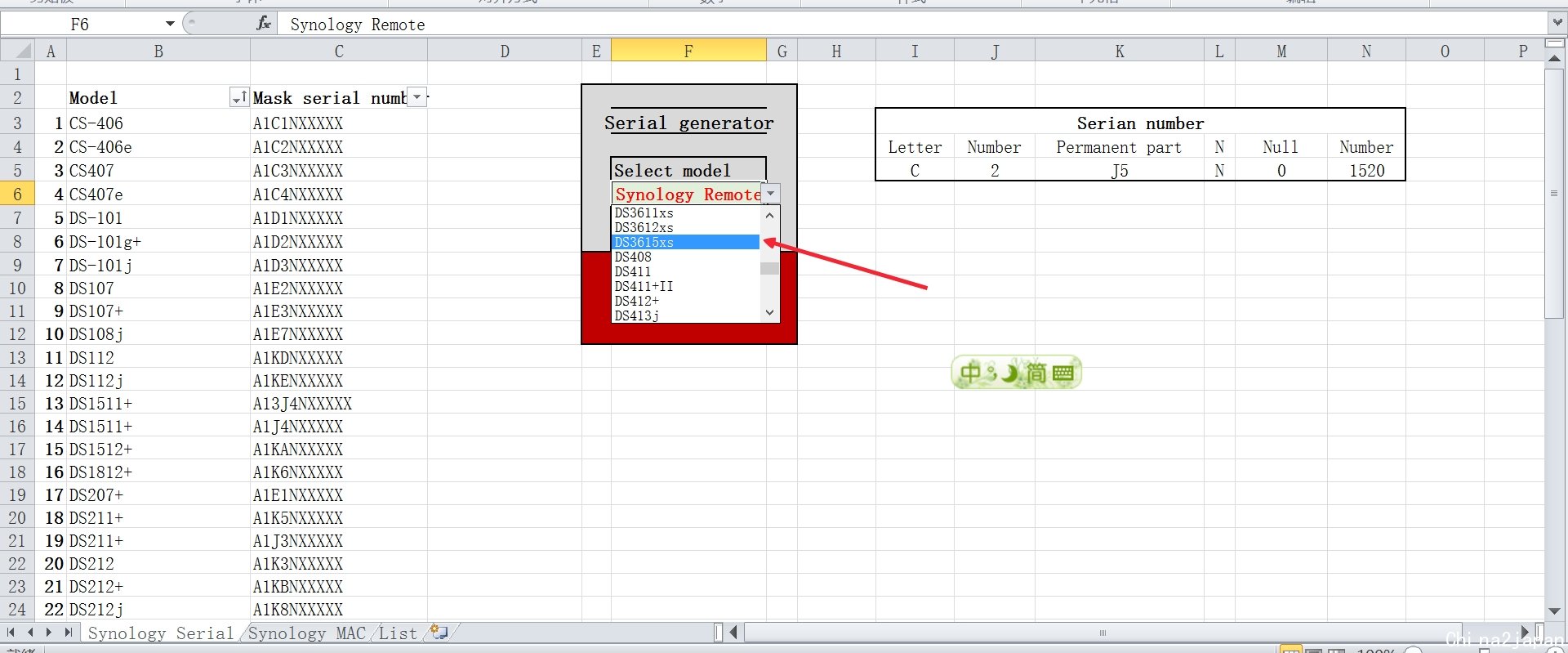Click the Synology Remote cell
1568x653 pixels.
[x=687, y=194]
